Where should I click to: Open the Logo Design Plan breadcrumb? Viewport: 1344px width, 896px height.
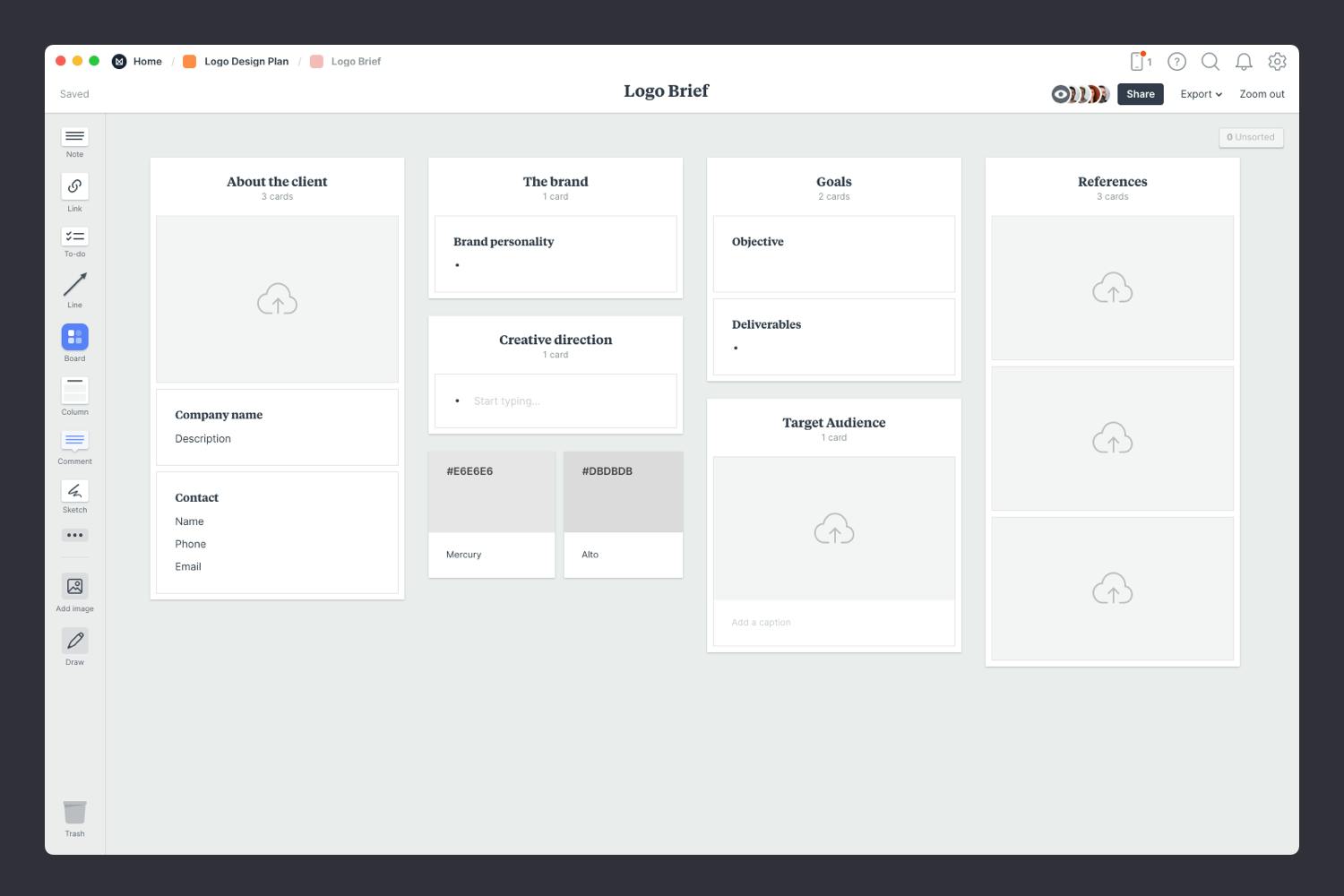pos(246,61)
